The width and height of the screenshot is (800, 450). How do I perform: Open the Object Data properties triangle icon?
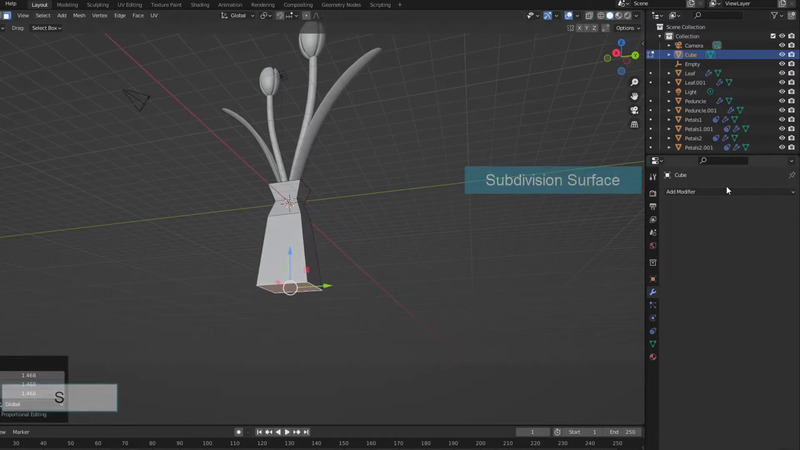pyautogui.click(x=653, y=344)
